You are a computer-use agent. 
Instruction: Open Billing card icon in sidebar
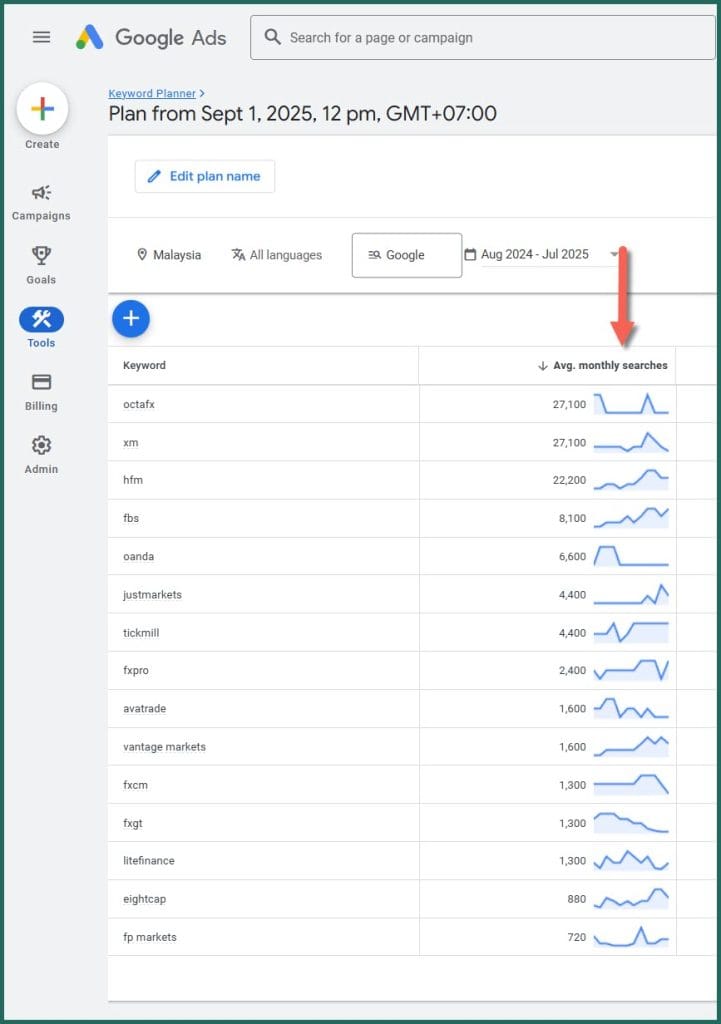coord(41,382)
